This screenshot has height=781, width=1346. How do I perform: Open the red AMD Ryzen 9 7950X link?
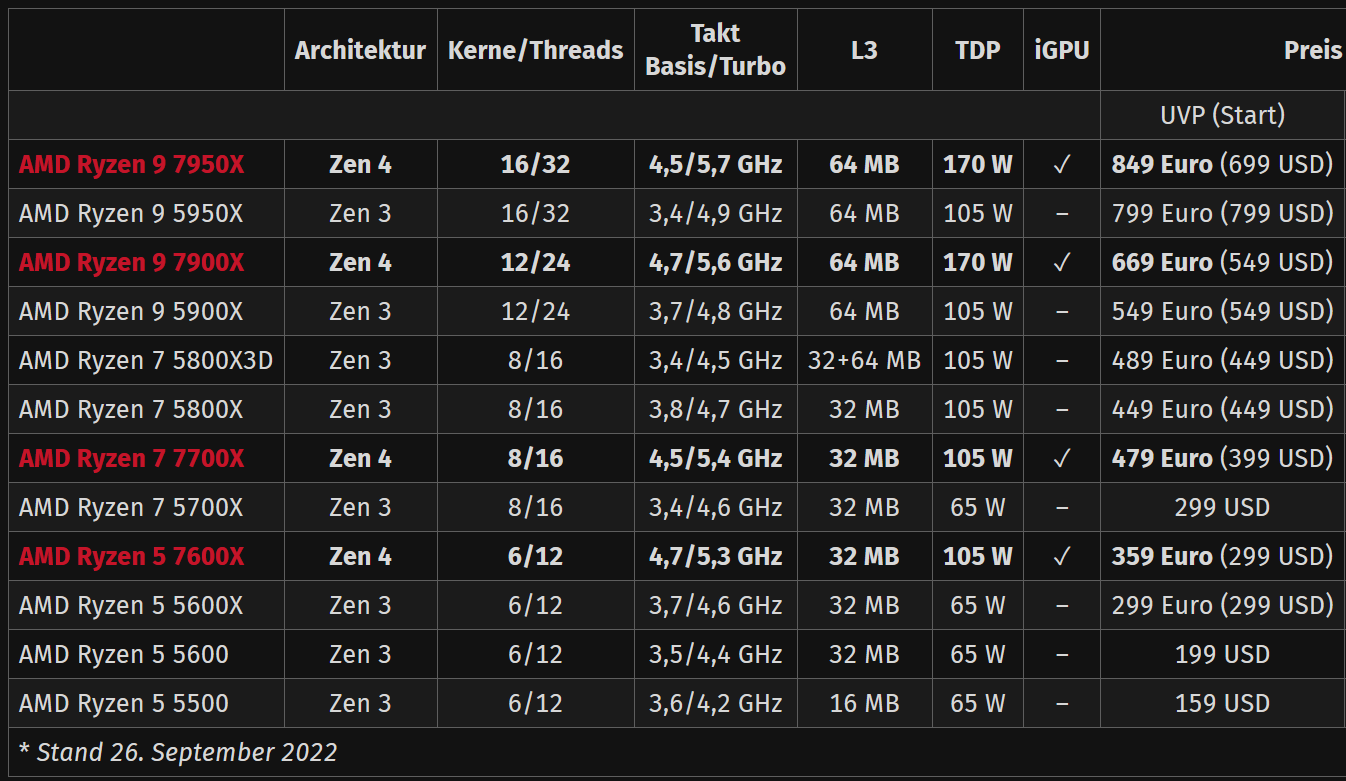pyautogui.click(x=131, y=164)
